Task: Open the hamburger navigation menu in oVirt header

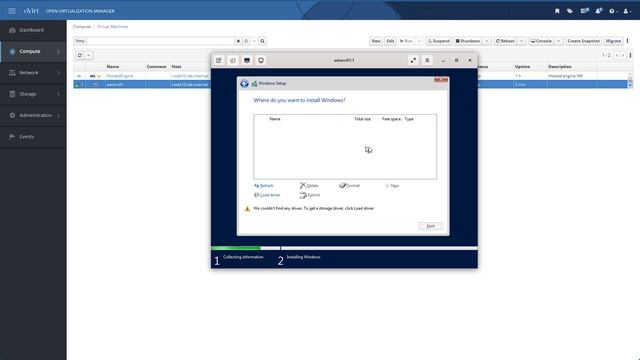Action: [12, 11]
